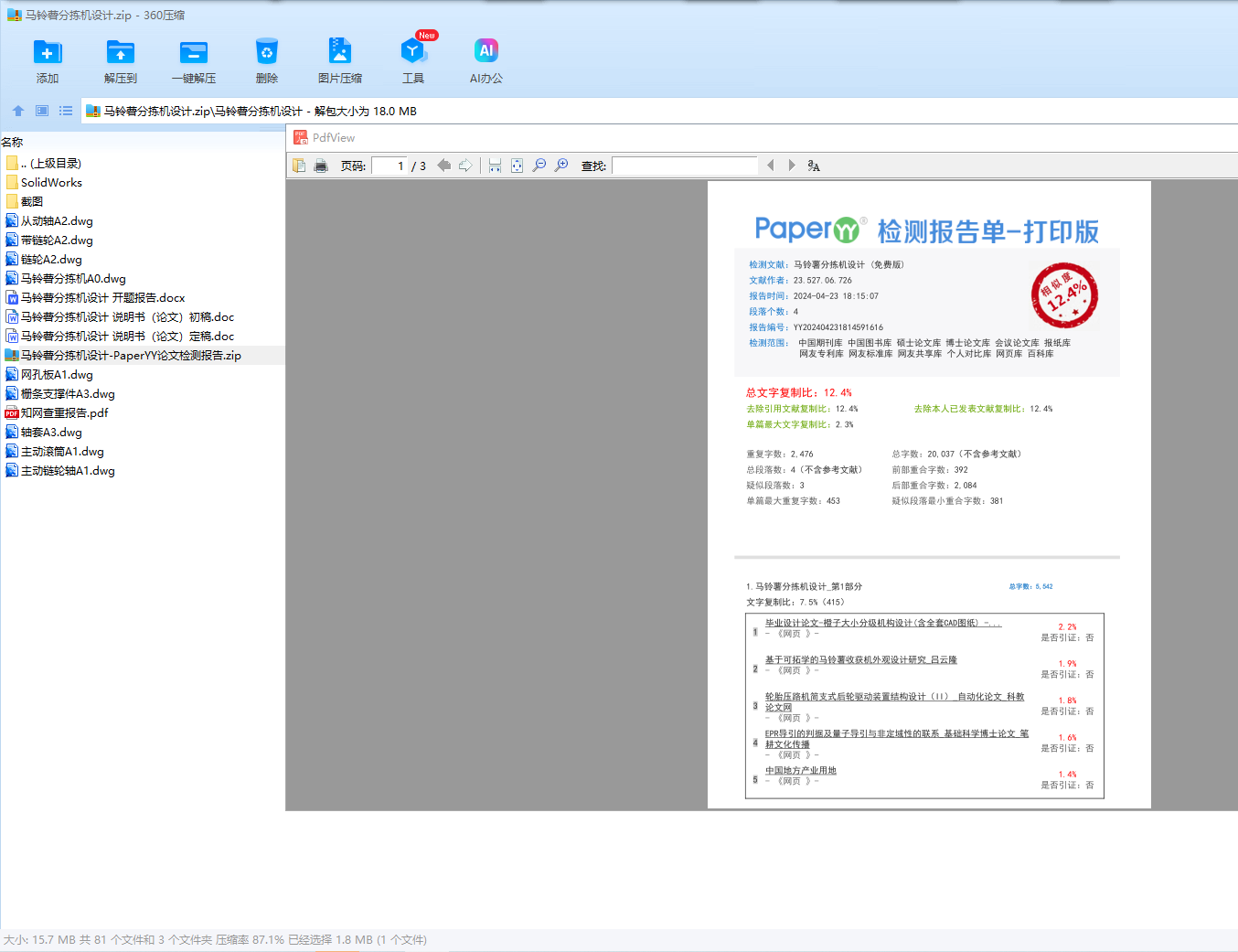This screenshot has width=1238, height=952.
Task: Select file 网孔板A1.dwg
Action: [49, 375]
